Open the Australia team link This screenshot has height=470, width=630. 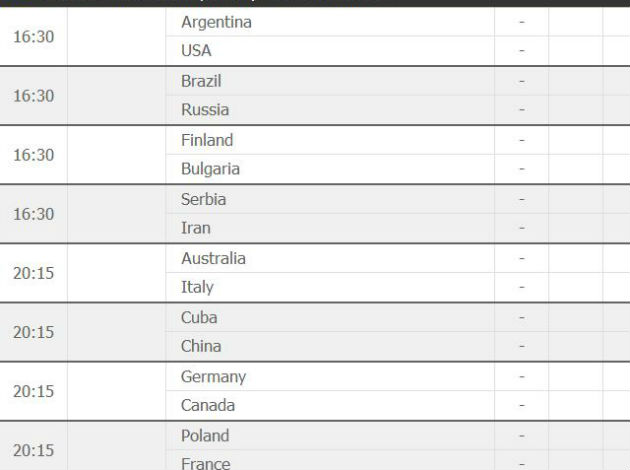pyautogui.click(x=213, y=258)
